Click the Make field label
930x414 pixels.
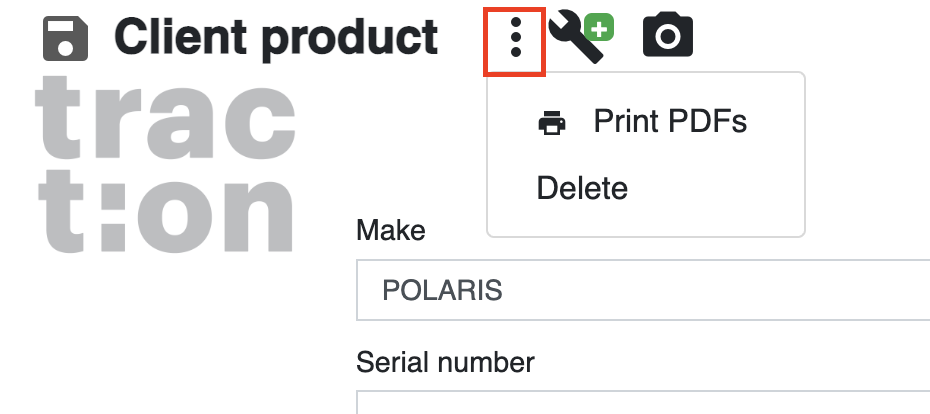tap(391, 230)
